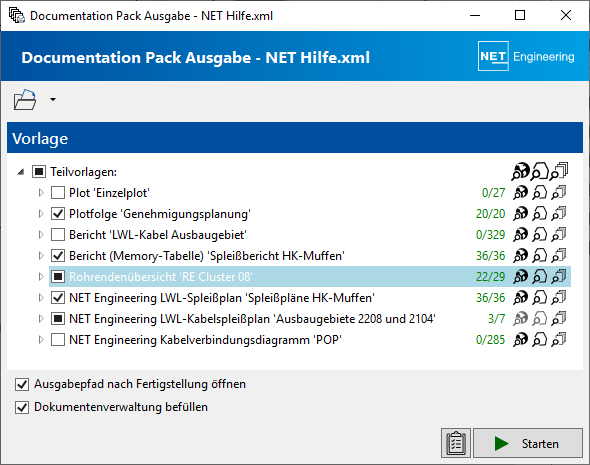The image size is (590, 465).
Task: Open the dropdown arrow next to folder icon
Action: (53, 99)
